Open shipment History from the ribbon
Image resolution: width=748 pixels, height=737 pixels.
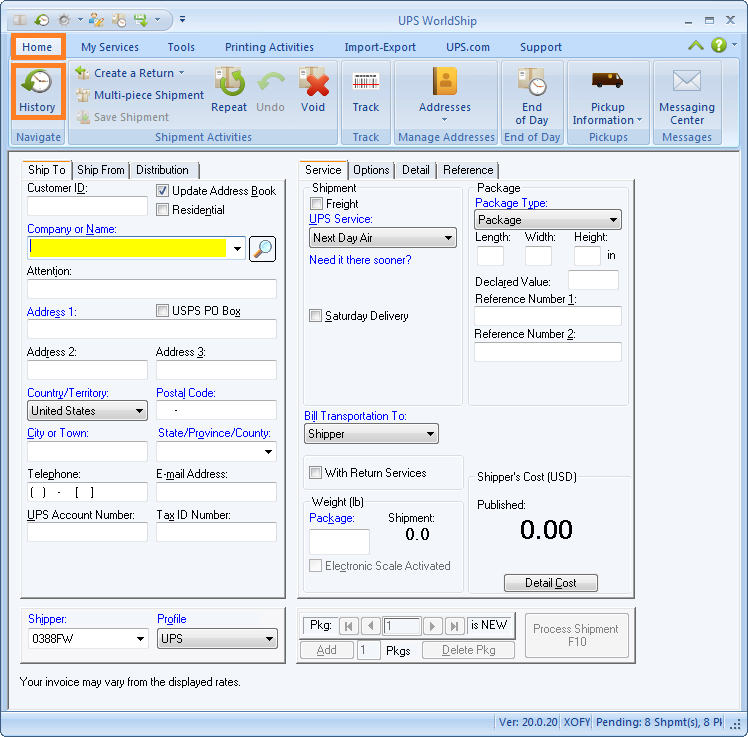click(38, 90)
